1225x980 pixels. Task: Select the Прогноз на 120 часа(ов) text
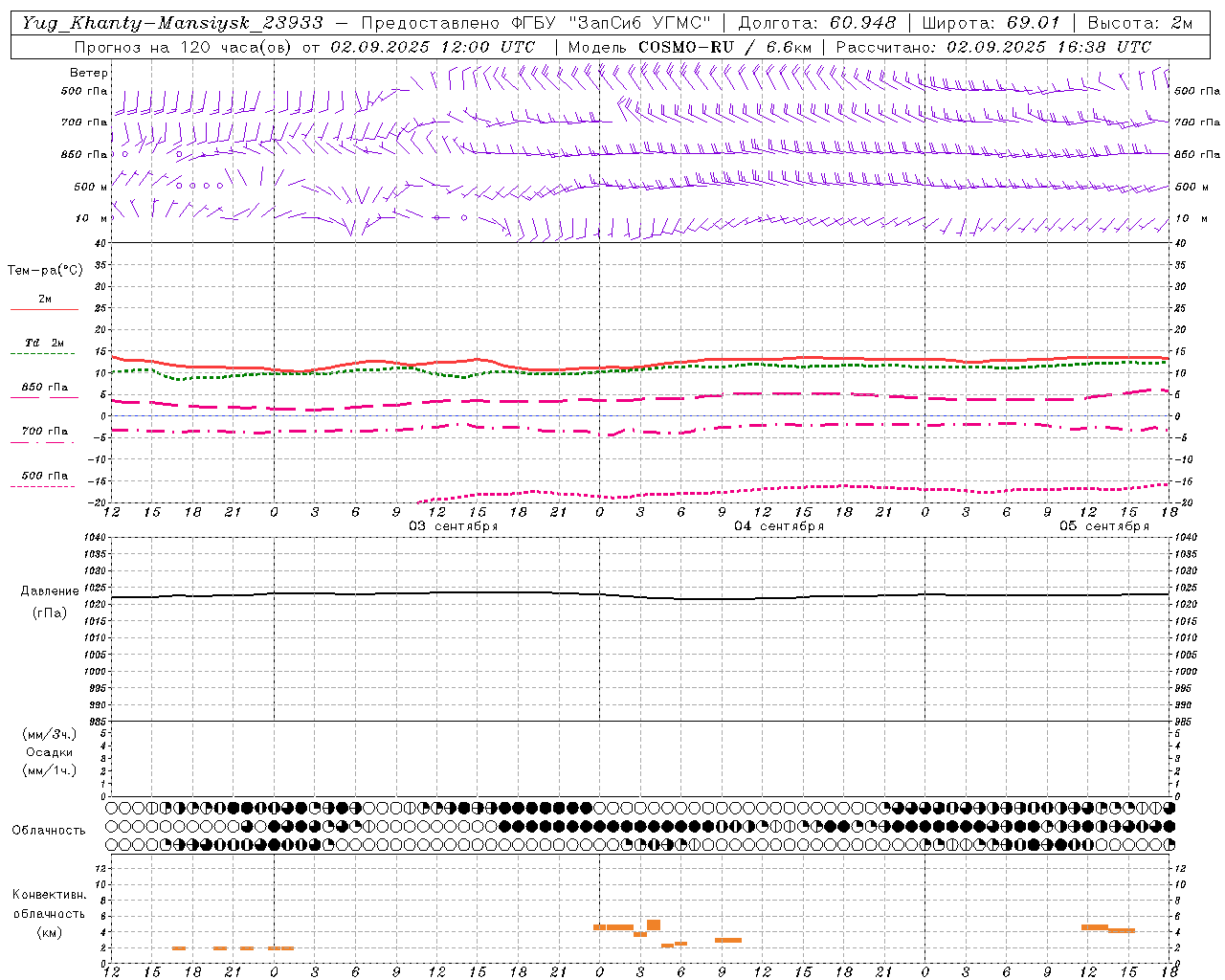[x=184, y=47]
